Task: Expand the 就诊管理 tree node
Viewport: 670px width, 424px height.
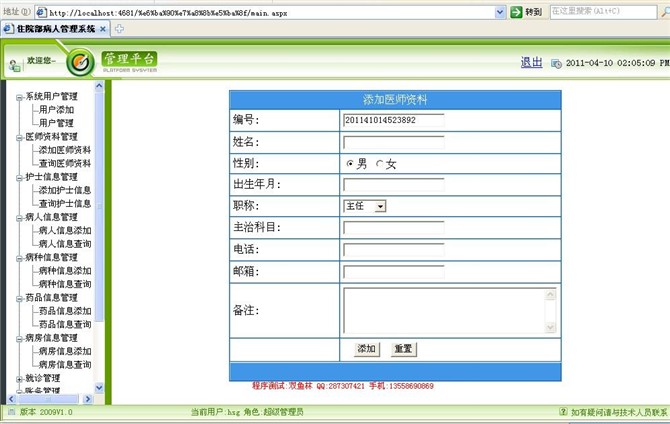Action: point(19,379)
